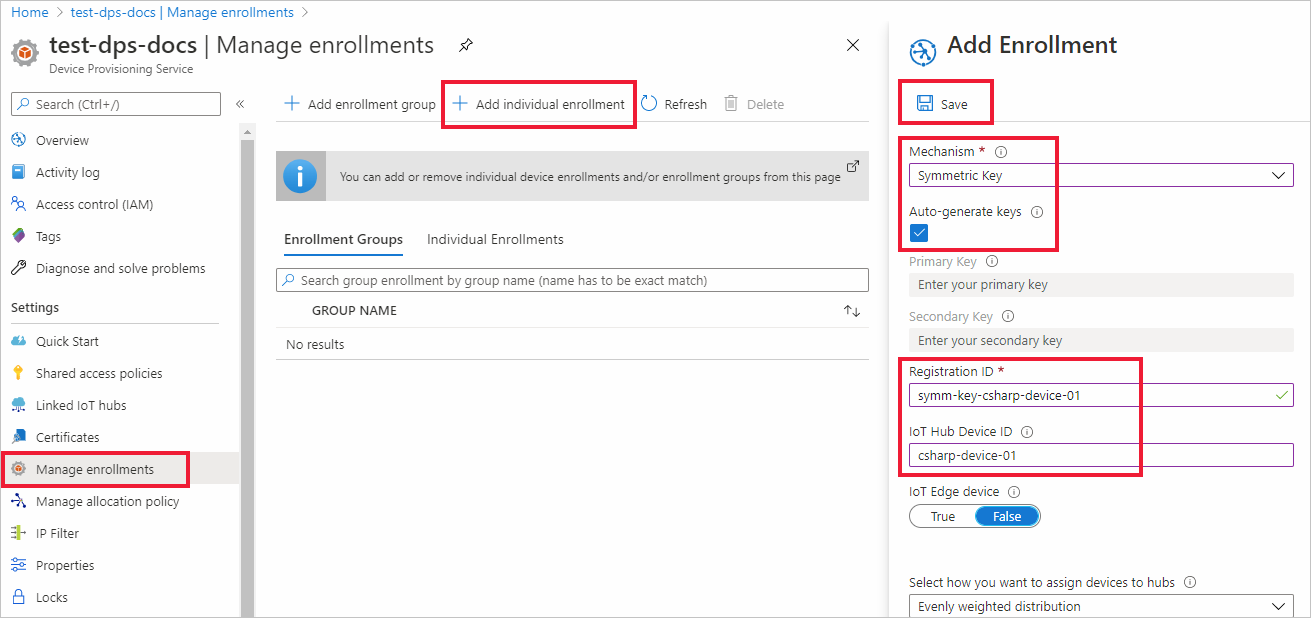Select the Enrollment Groups tab

point(343,240)
